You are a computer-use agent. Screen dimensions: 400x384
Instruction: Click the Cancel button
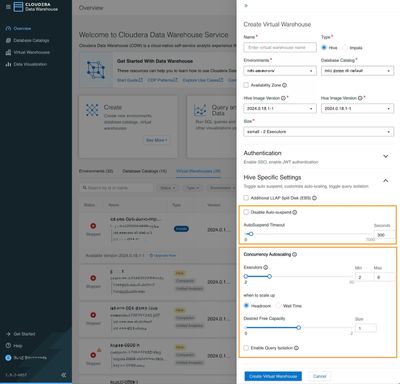pyautogui.click(x=319, y=376)
